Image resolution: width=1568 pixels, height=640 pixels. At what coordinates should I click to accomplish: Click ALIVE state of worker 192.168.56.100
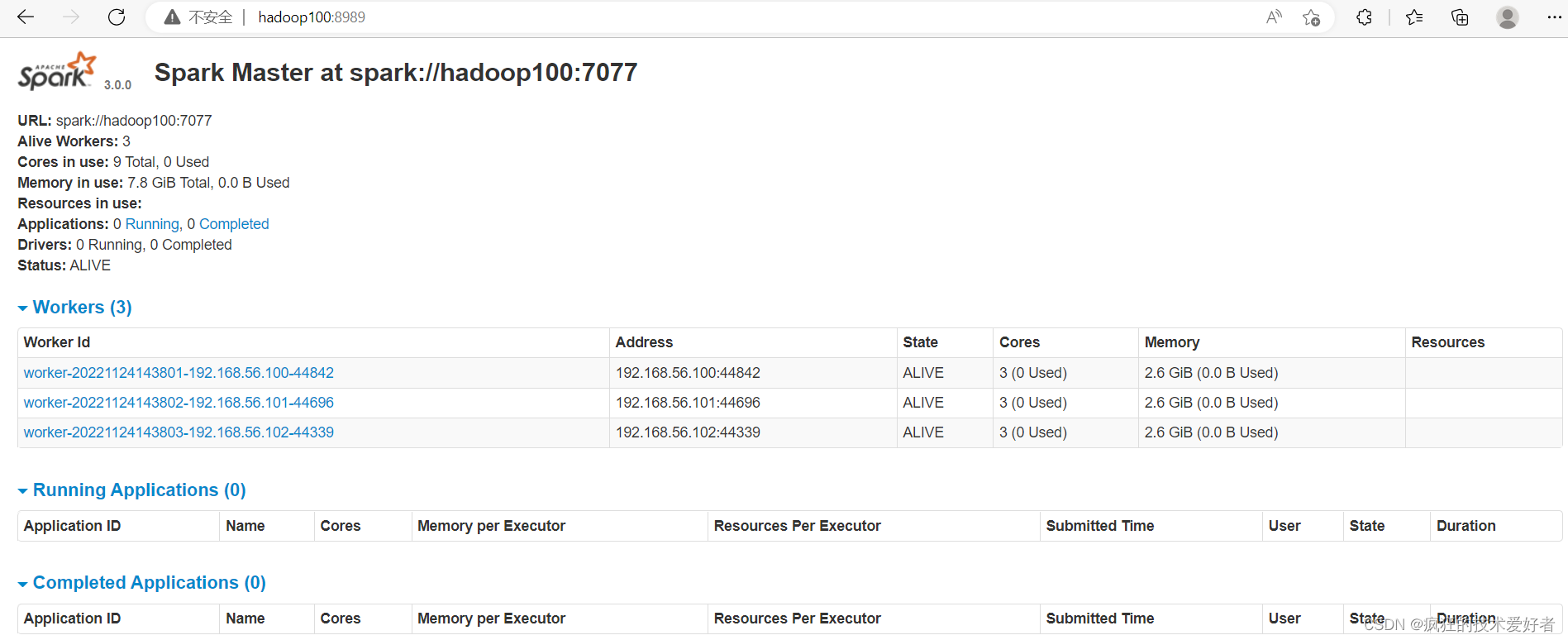(x=923, y=373)
